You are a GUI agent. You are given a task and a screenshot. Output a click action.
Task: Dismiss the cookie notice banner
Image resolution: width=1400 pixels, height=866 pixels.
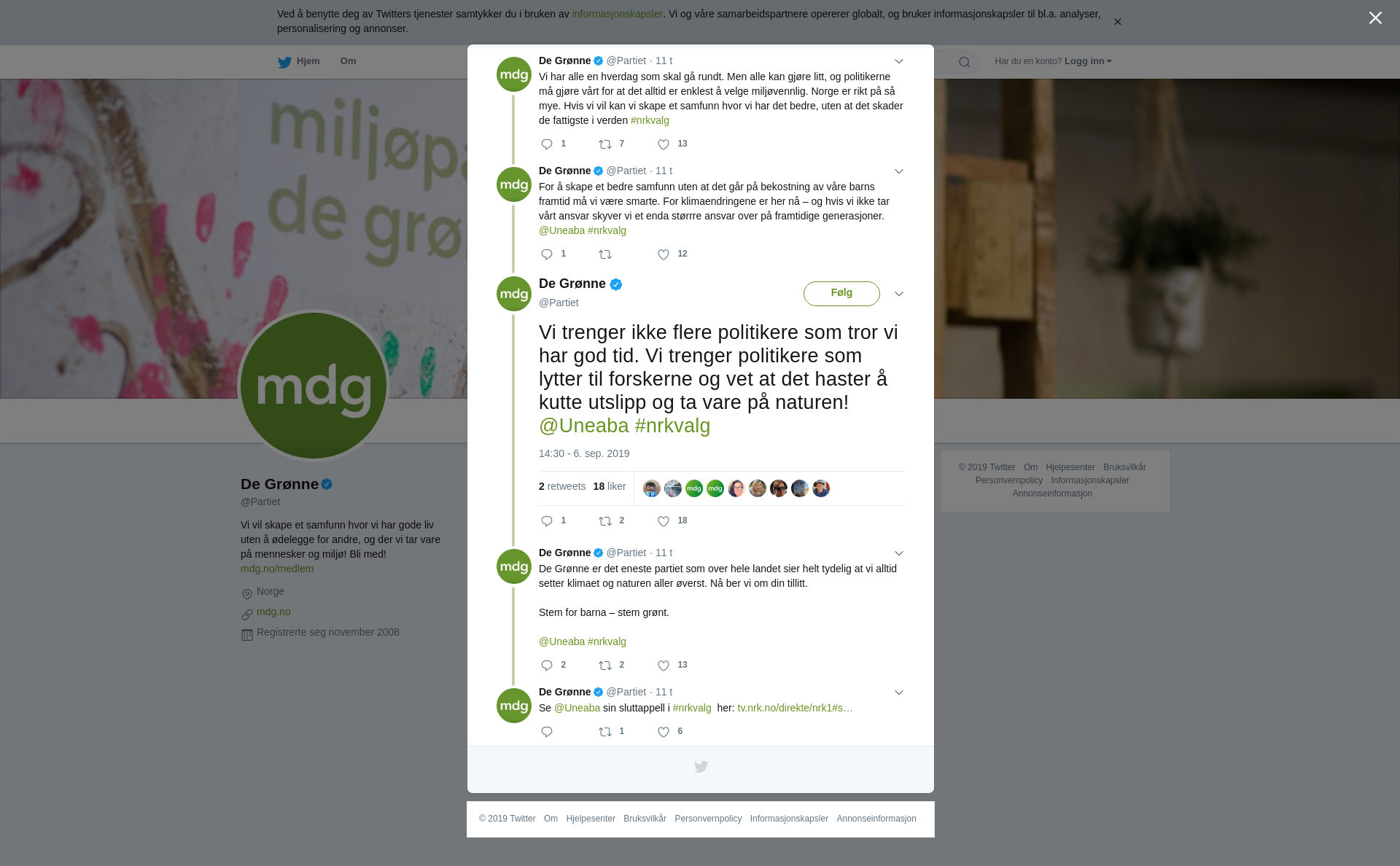click(1117, 22)
